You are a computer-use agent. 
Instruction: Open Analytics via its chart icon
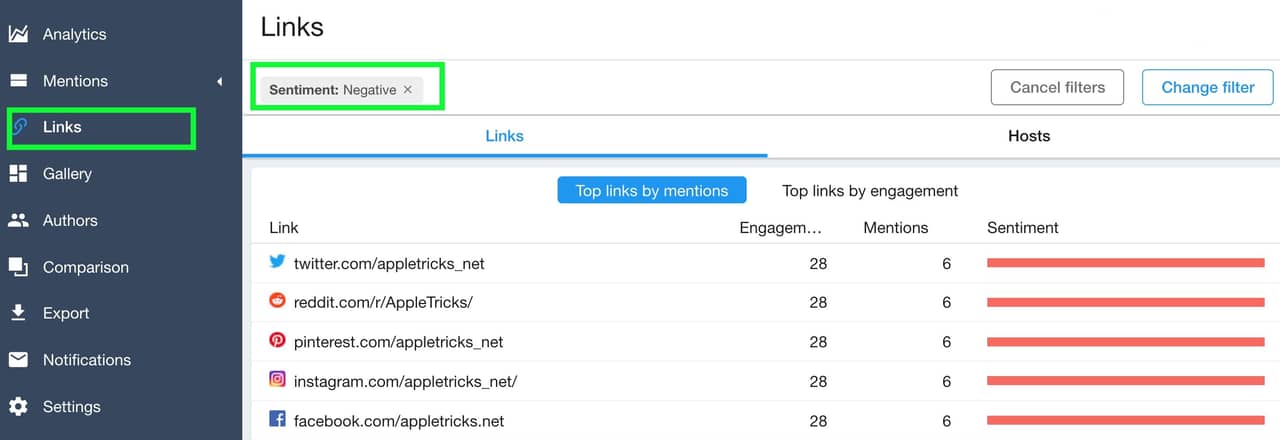18,34
